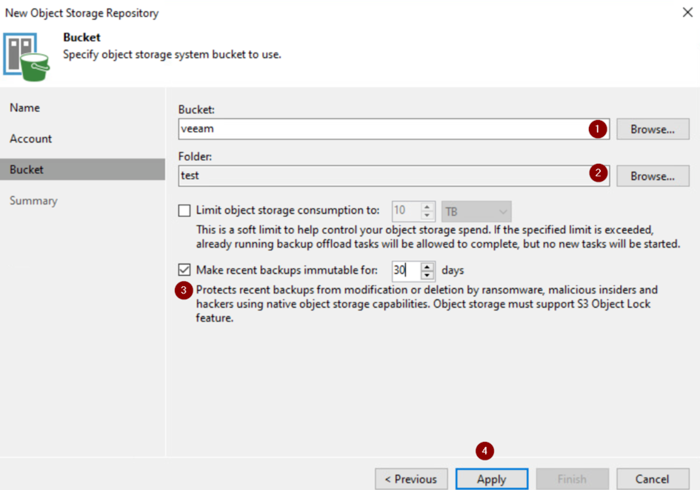Open the Name step in the wizard
This screenshot has height=490, width=700.
tap(25, 108)
